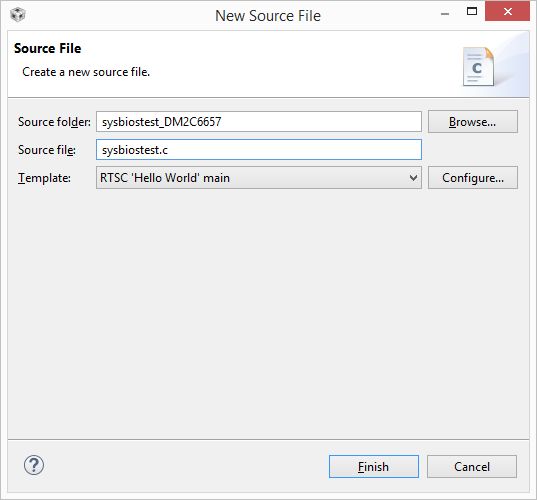This screenshot has width=537, height=500.
Task: Expand the Template dropdown arrow
Action: click(413, 178)
